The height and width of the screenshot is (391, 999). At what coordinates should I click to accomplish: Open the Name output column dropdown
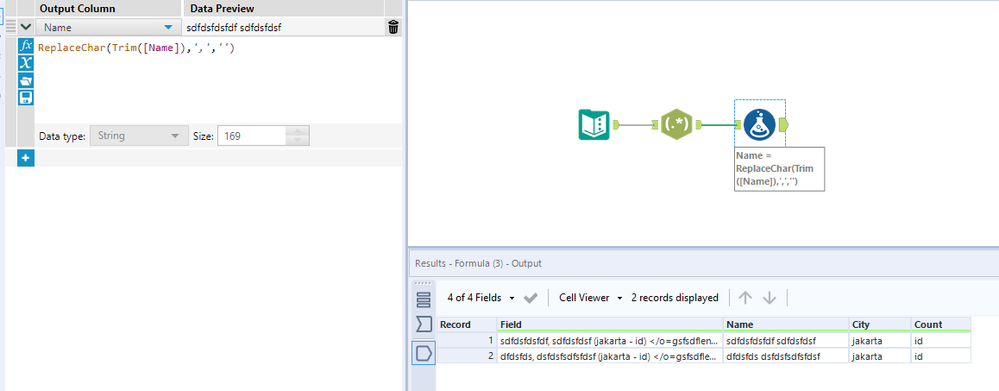point(107,27)
